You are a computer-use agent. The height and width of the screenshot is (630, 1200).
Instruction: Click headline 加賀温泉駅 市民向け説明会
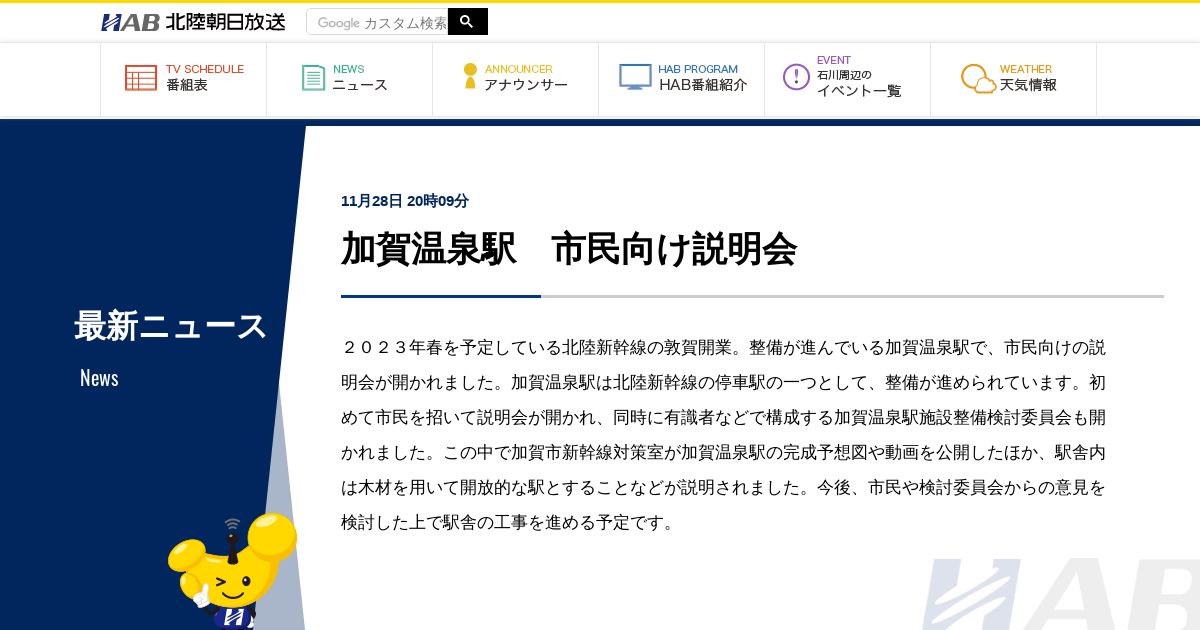click(569, 249)
